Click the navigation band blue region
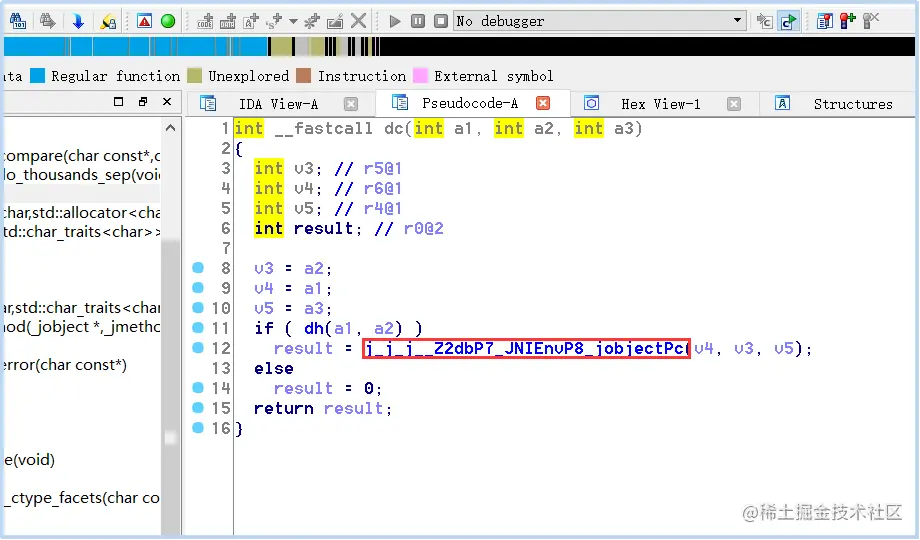Viewport: 920px width, 540px height. (136, 46)
